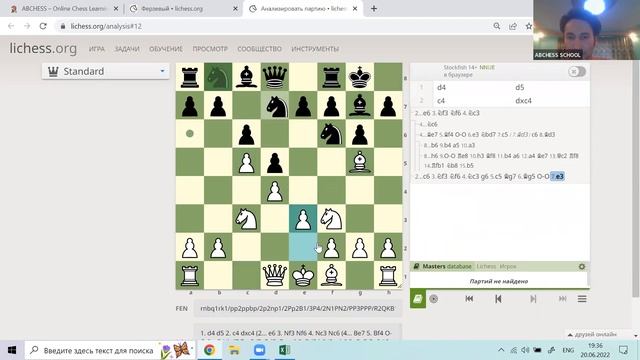
Task: Step back one move
Action: (498, 299)
